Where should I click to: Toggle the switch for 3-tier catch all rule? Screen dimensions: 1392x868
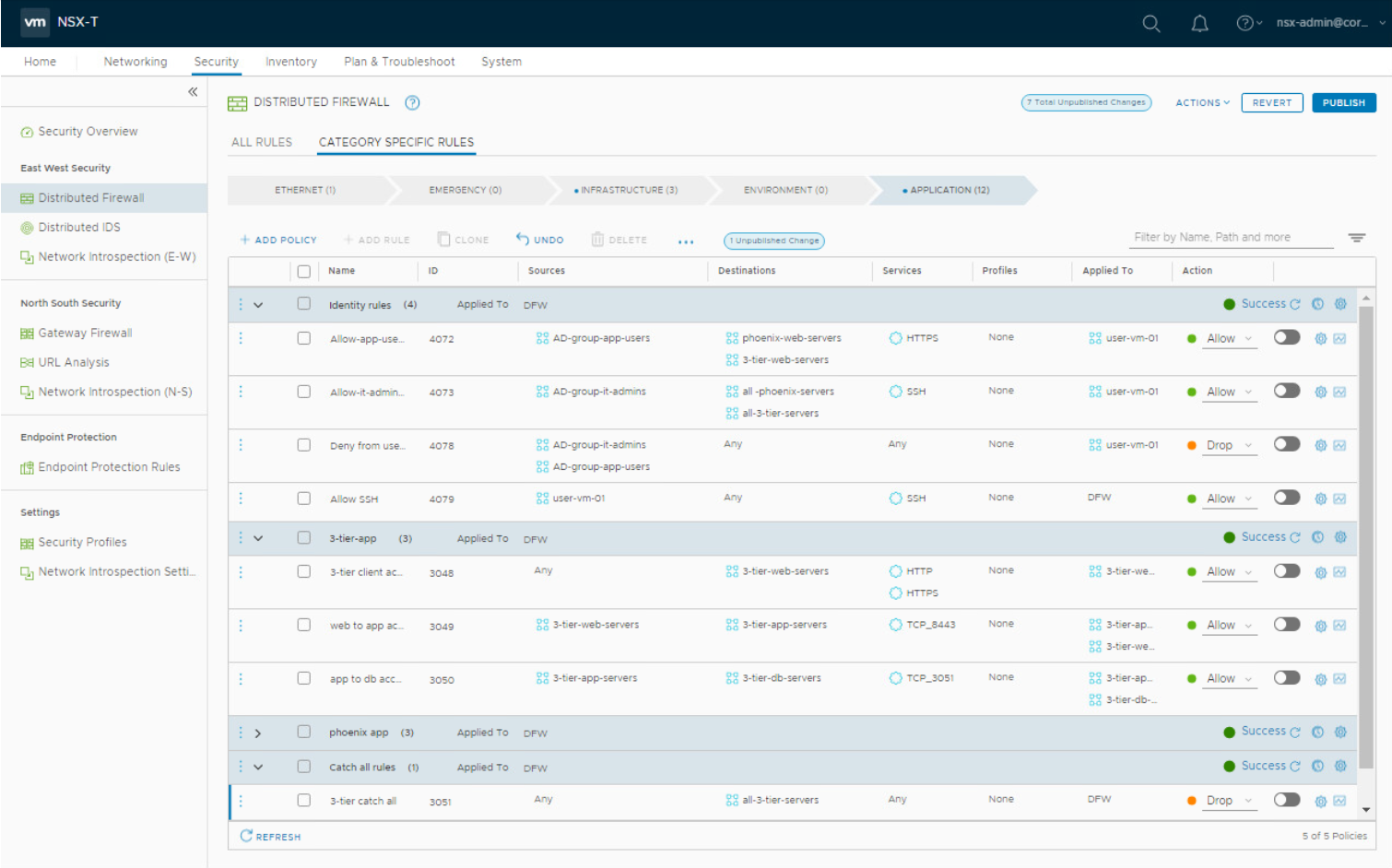click(1286, 800)
